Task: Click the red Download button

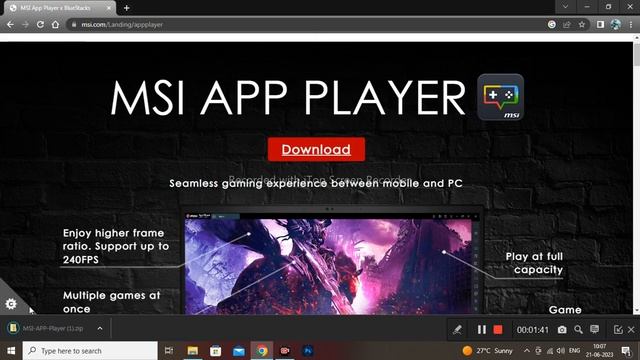Action: [x=316, y=149]
